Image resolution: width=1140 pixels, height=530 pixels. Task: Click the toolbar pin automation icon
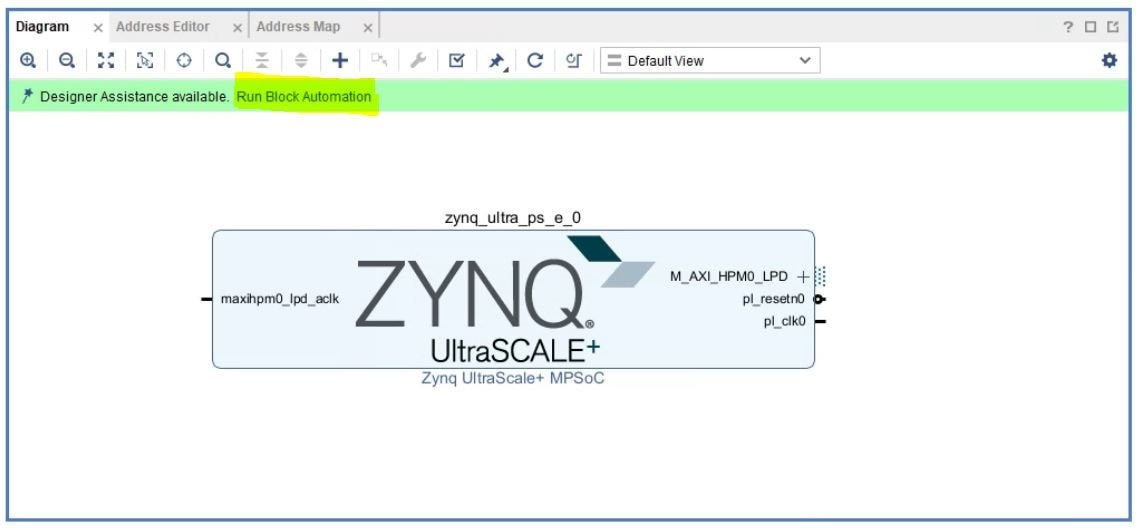(497, 61)
